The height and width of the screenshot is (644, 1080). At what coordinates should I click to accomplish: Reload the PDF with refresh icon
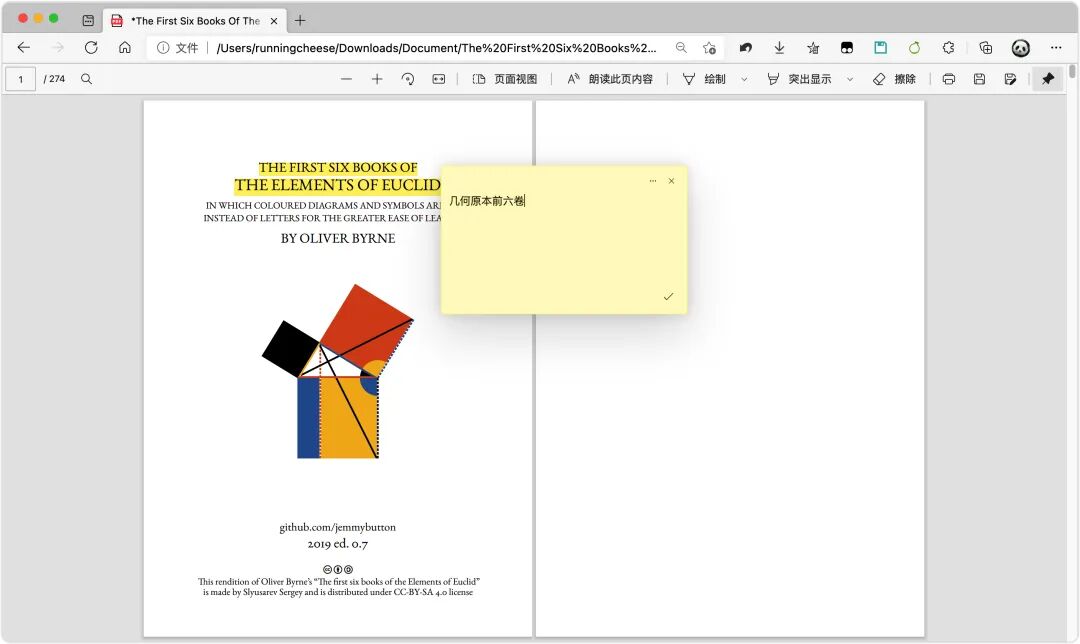(x=91, y=48)
